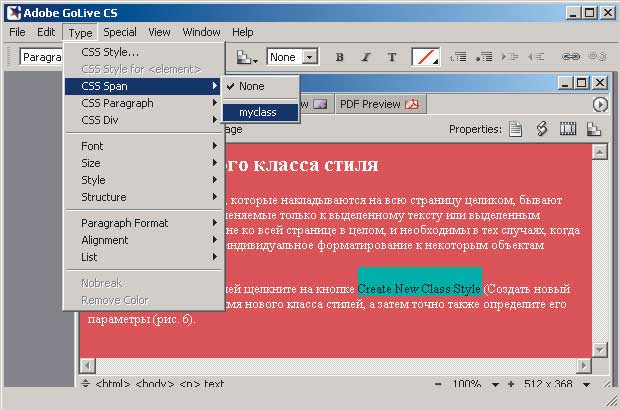This screenshot has width=620, height=409.
Task: Open the 512 x 368 window size dropdown
Action: click(x=587, y=384)
